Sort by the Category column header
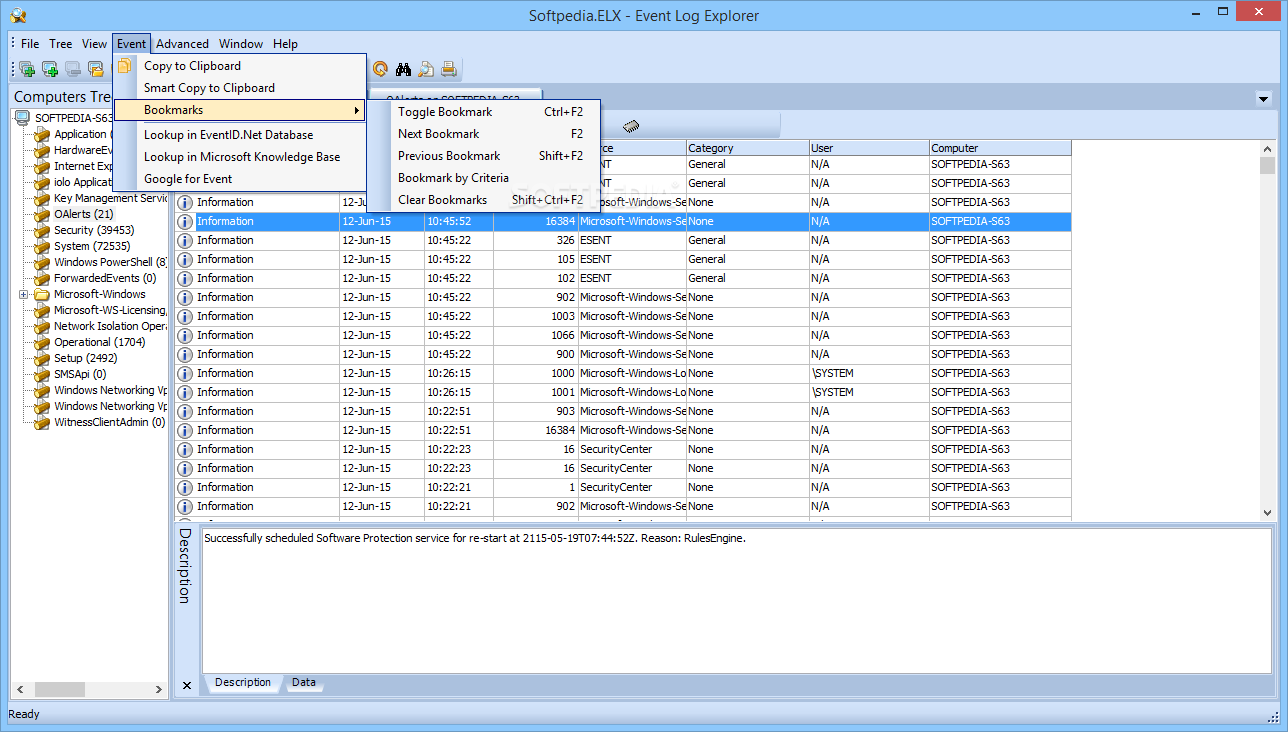This screenshot has width=1288, height=732. click(x=748, y=148)
